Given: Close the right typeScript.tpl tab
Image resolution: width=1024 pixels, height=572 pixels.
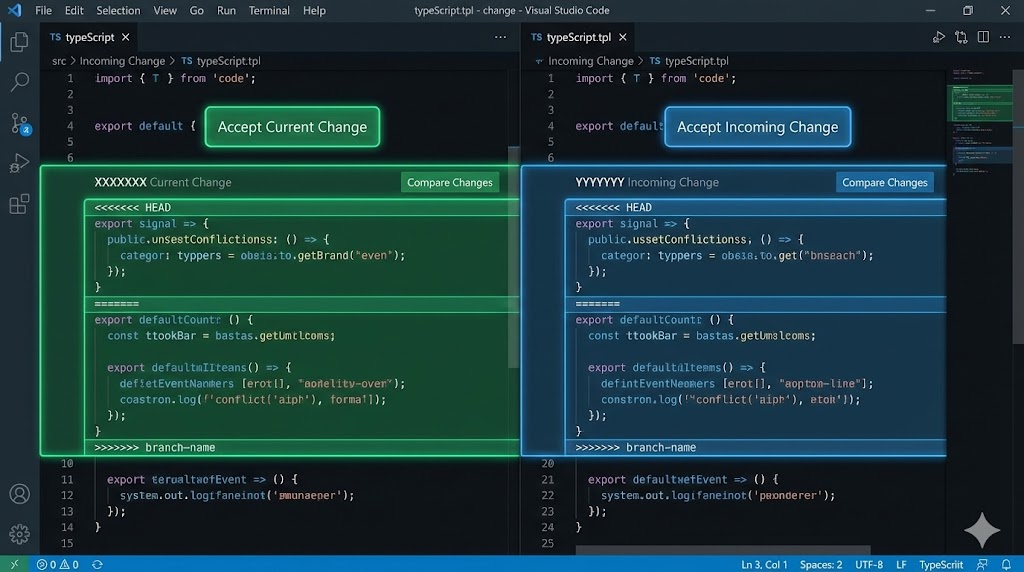Looking at the screenshot, I should [x=622, y=37].
